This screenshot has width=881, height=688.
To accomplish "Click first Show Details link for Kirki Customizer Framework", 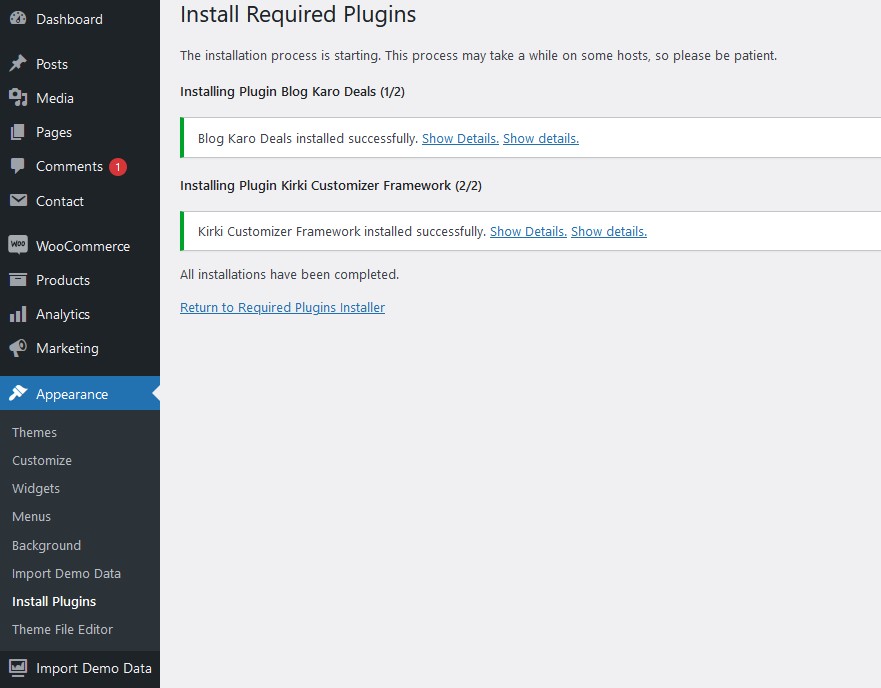I will (x=528, y=231).
